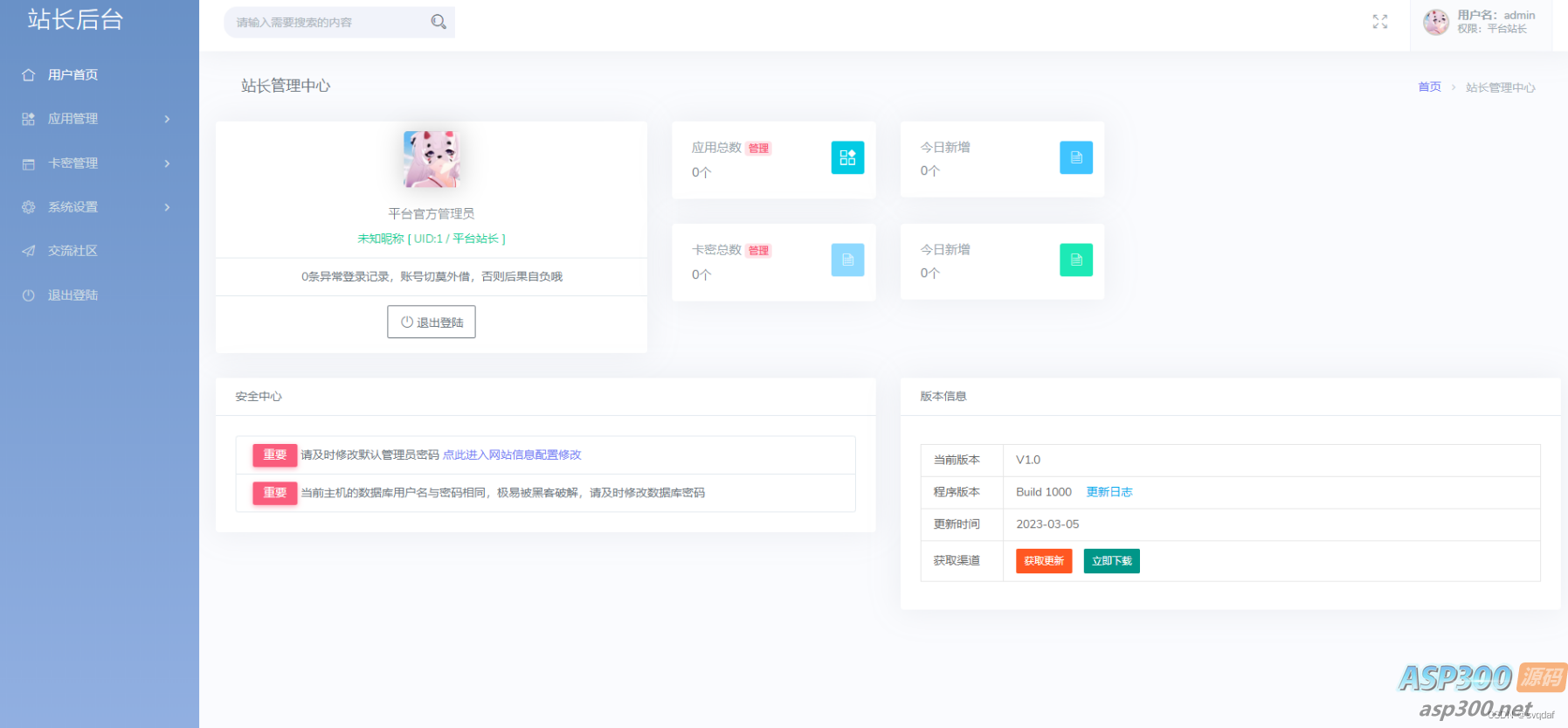Click the 0条异常登录记录 warning text

coord(432,277)
